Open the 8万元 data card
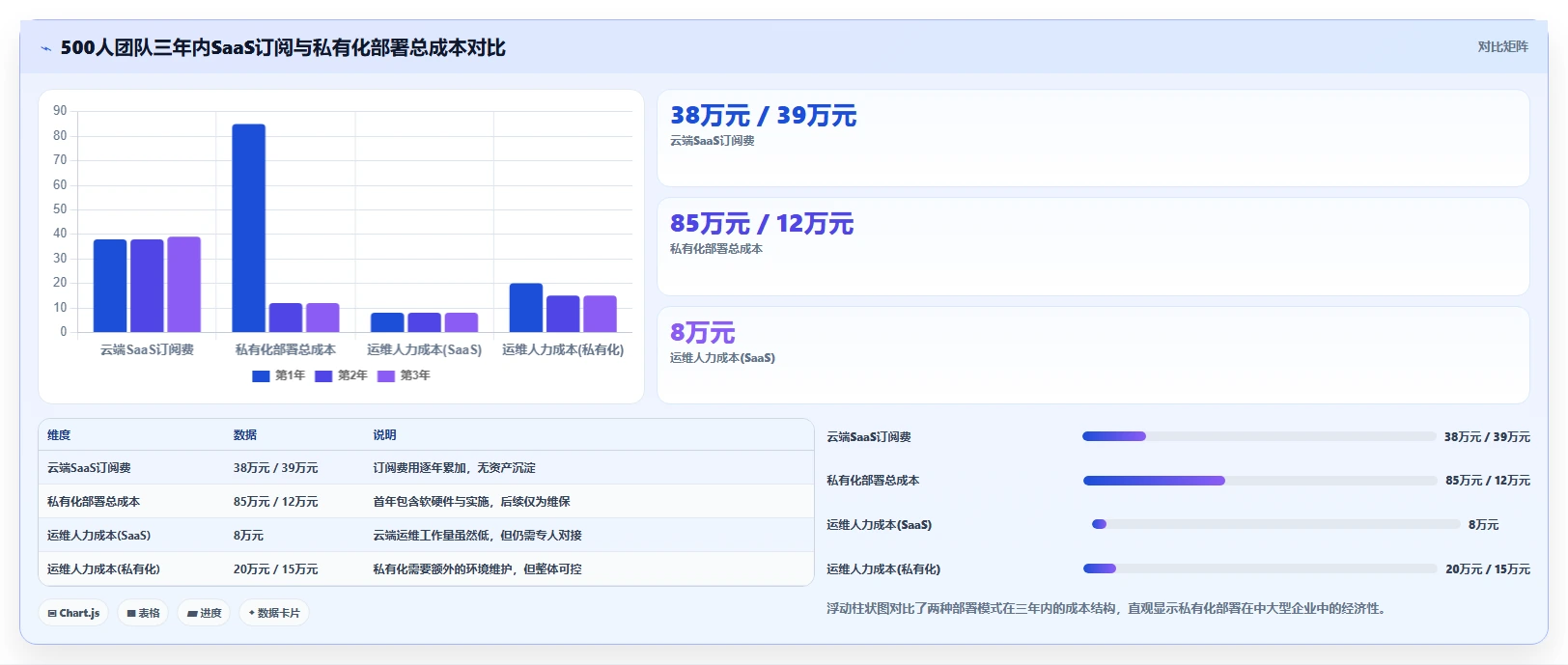Image resolution: width=1568 pixels, height=665 pixels. pos(1093,355)
